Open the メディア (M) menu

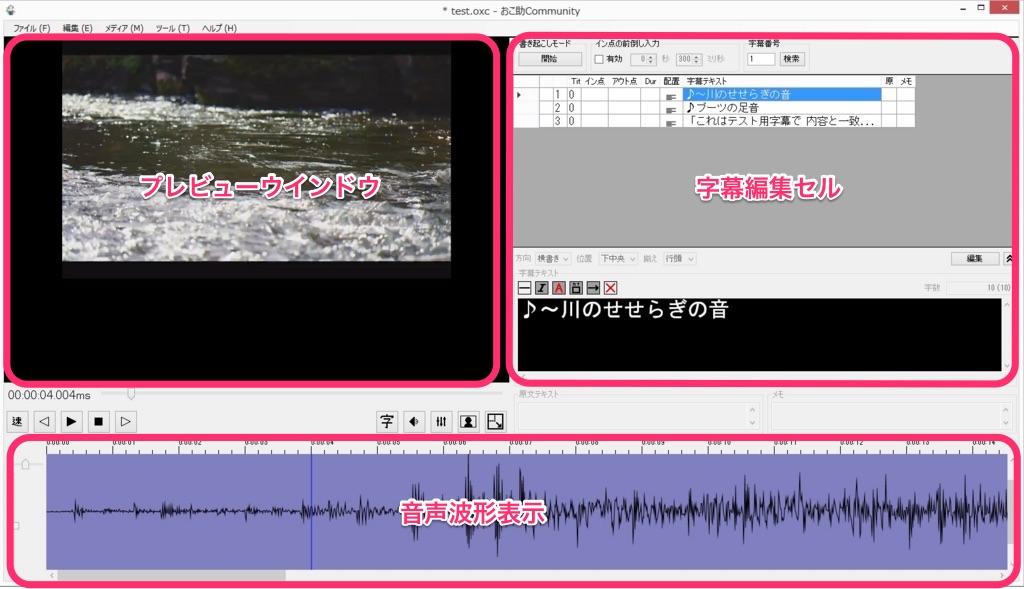pyautogui.click(x=124, y=28)
